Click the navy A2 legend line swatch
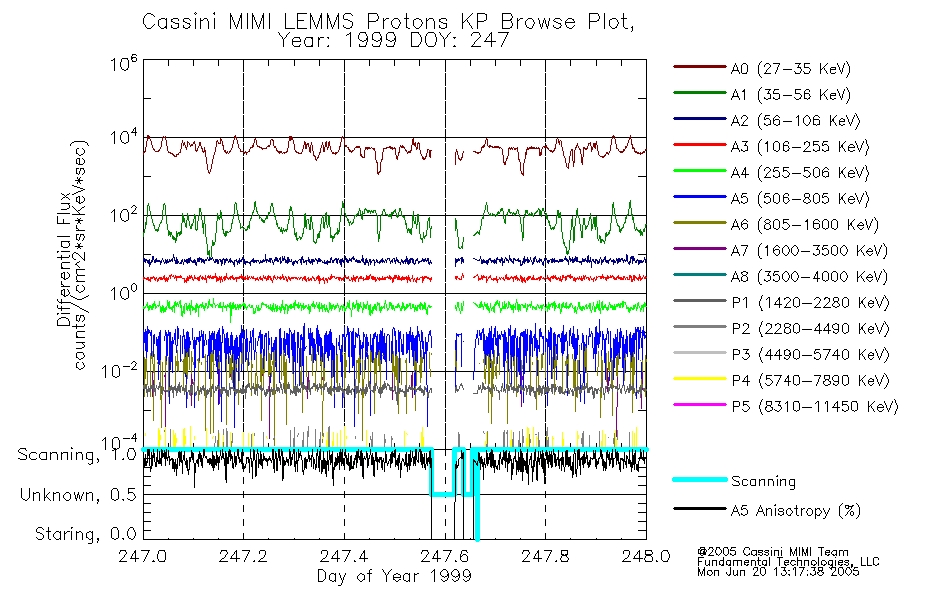 pyautogui.click(x=699, y=119)
